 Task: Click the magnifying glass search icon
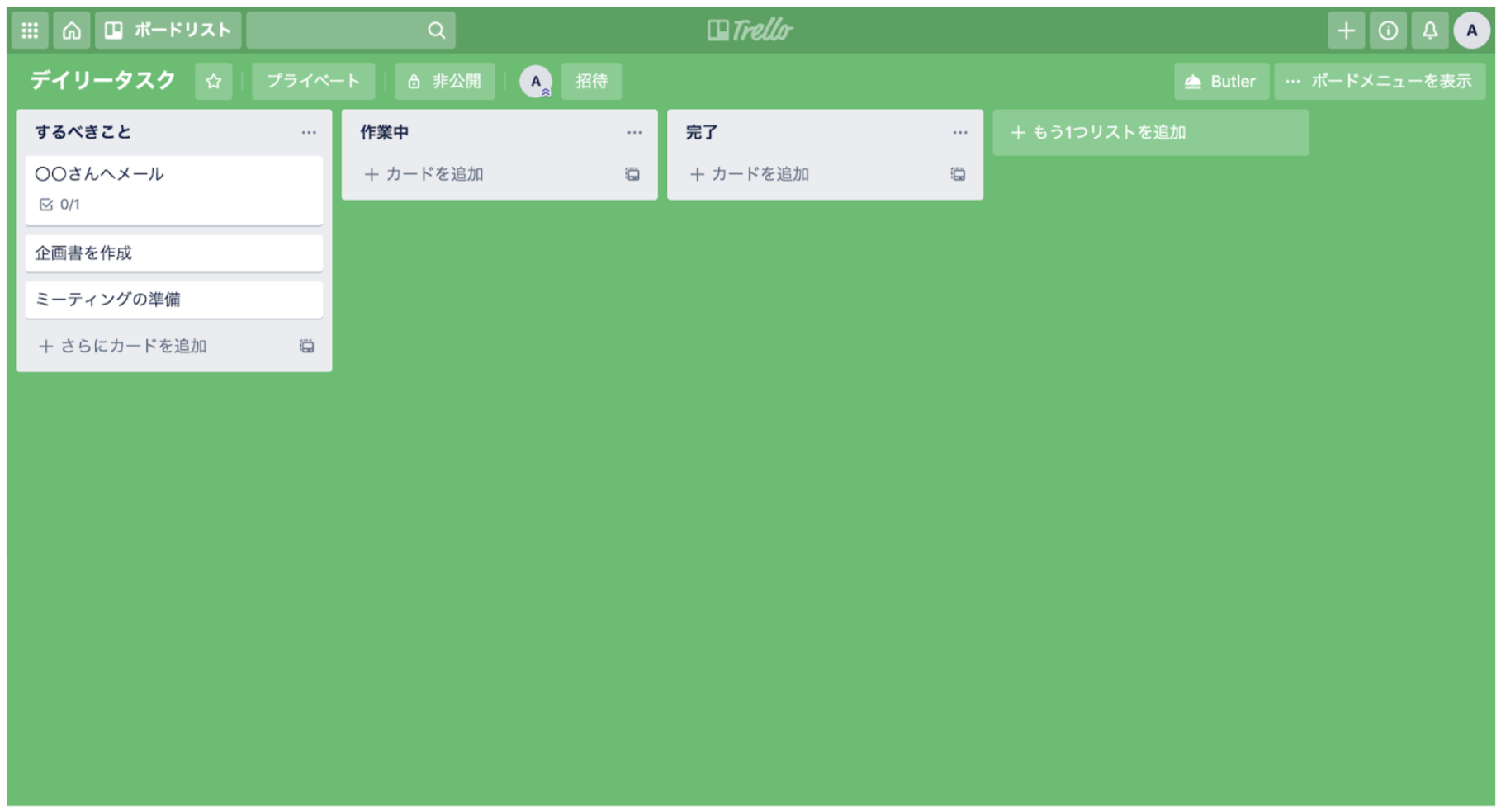pyautogui.click(x=436, y=31)
